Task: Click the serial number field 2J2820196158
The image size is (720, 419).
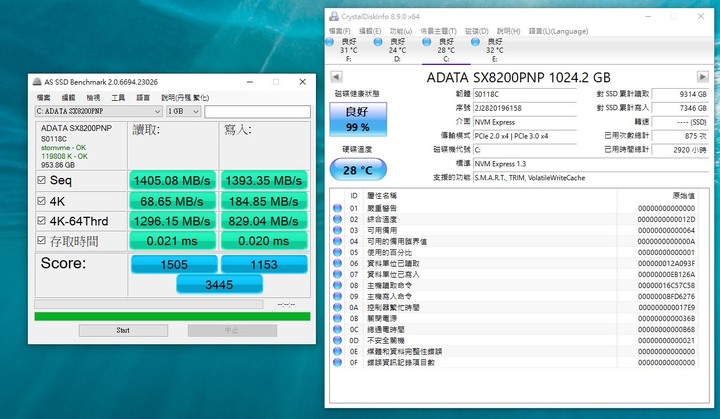Action: 524,108
